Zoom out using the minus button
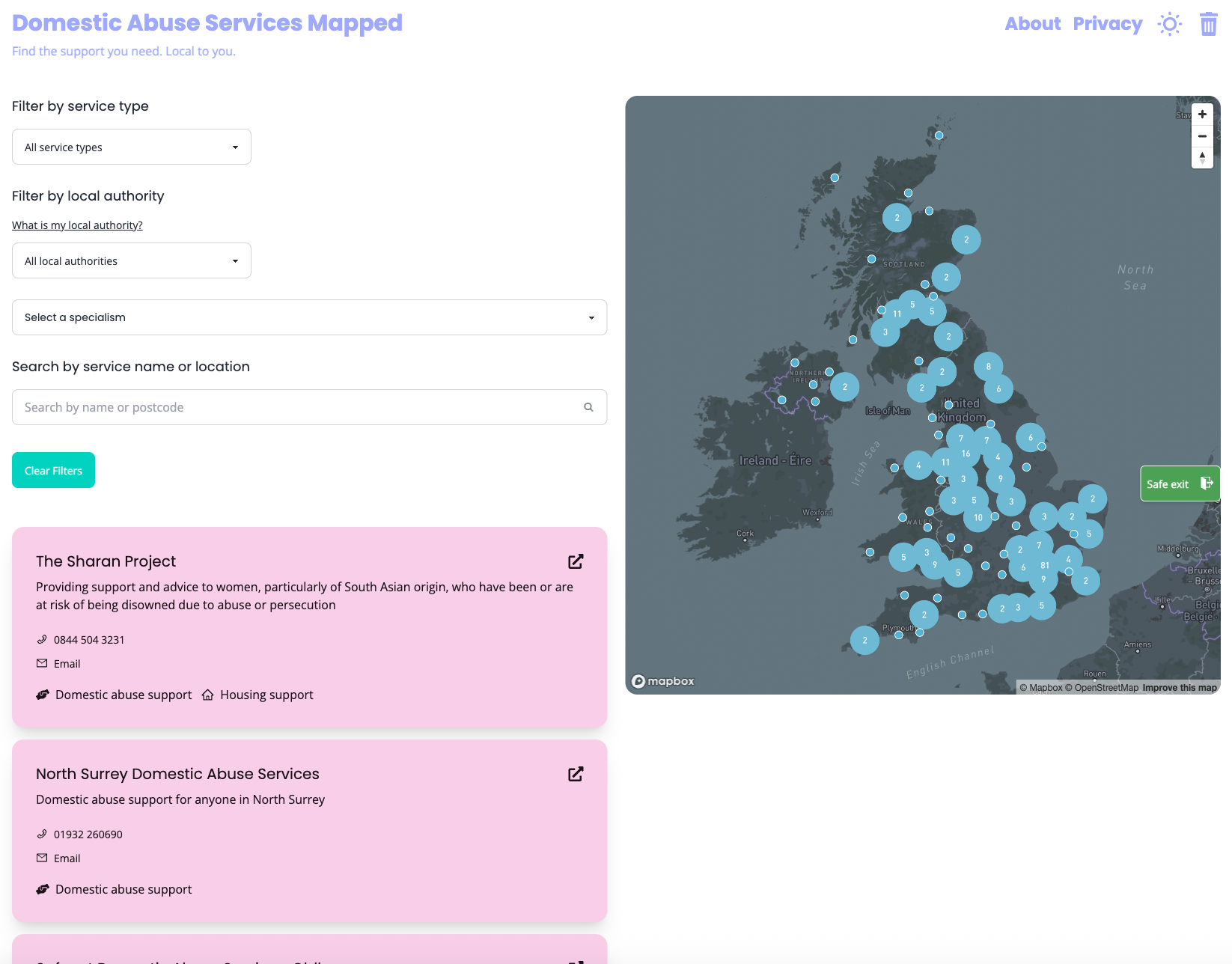 [1202, 135]
